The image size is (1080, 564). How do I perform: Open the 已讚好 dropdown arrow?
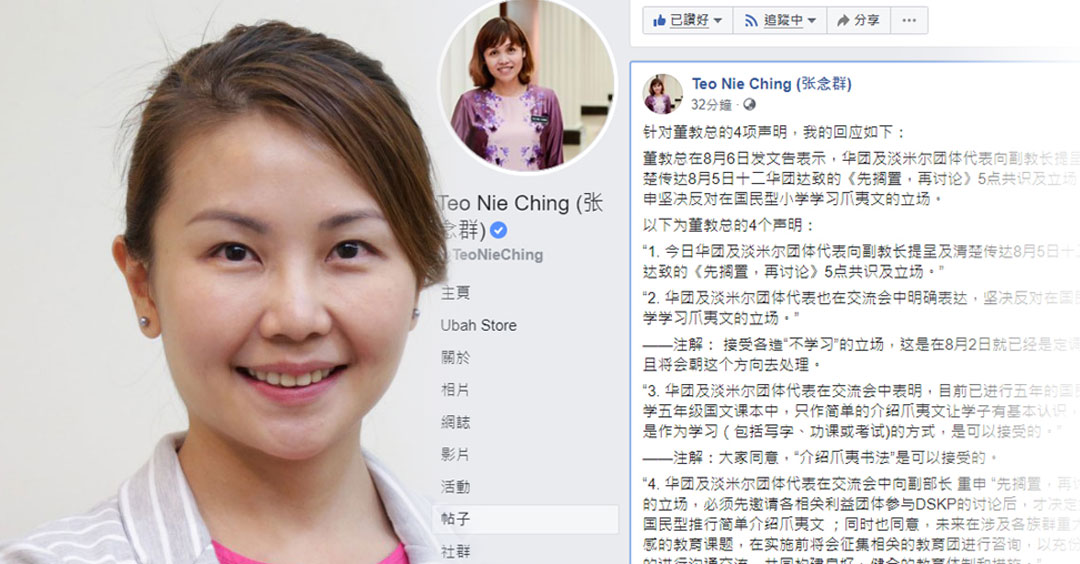tap(718, 21)
